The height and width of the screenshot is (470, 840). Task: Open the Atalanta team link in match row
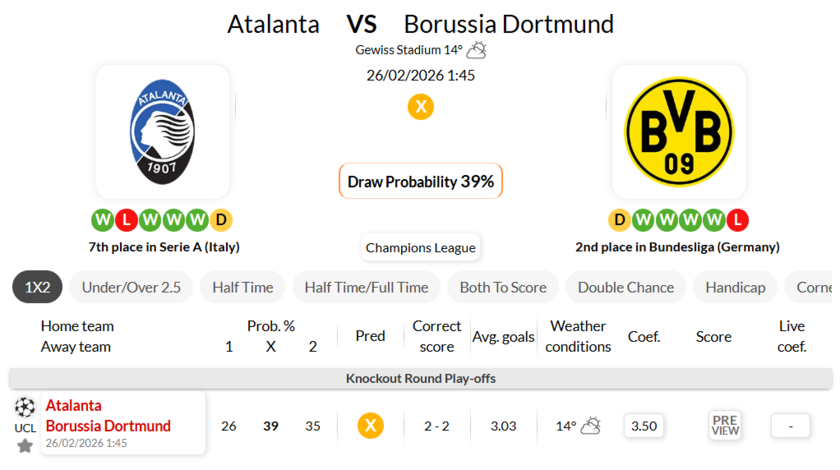(x=74, y=406)
